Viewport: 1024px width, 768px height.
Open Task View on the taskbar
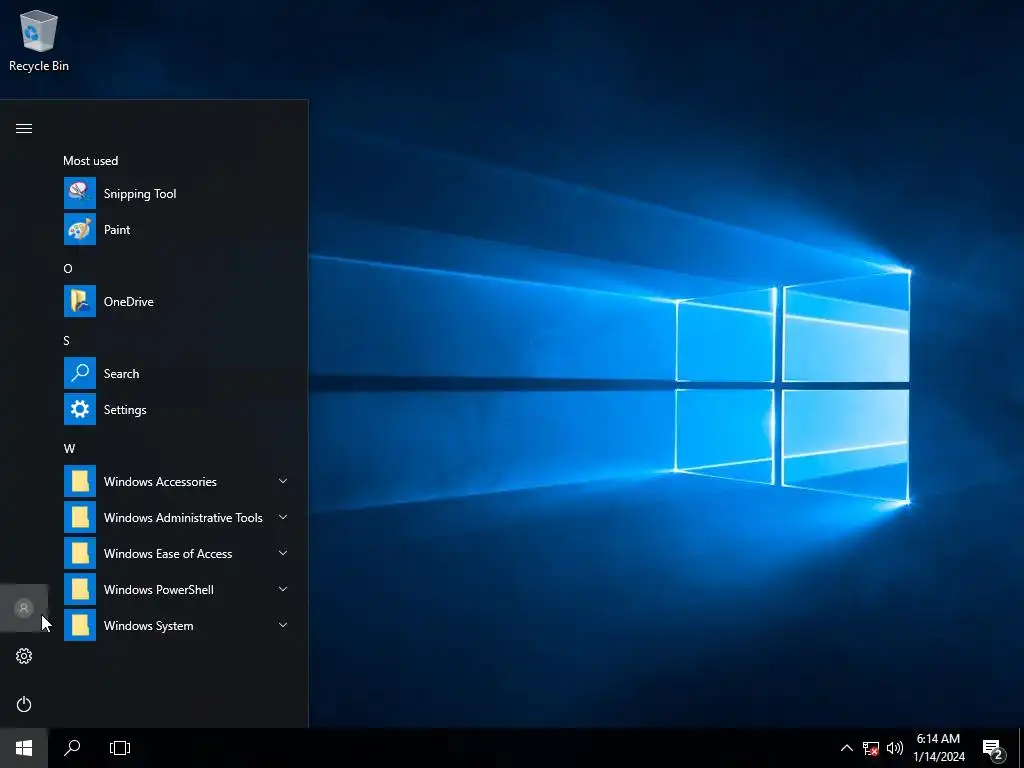coord(120,748)
